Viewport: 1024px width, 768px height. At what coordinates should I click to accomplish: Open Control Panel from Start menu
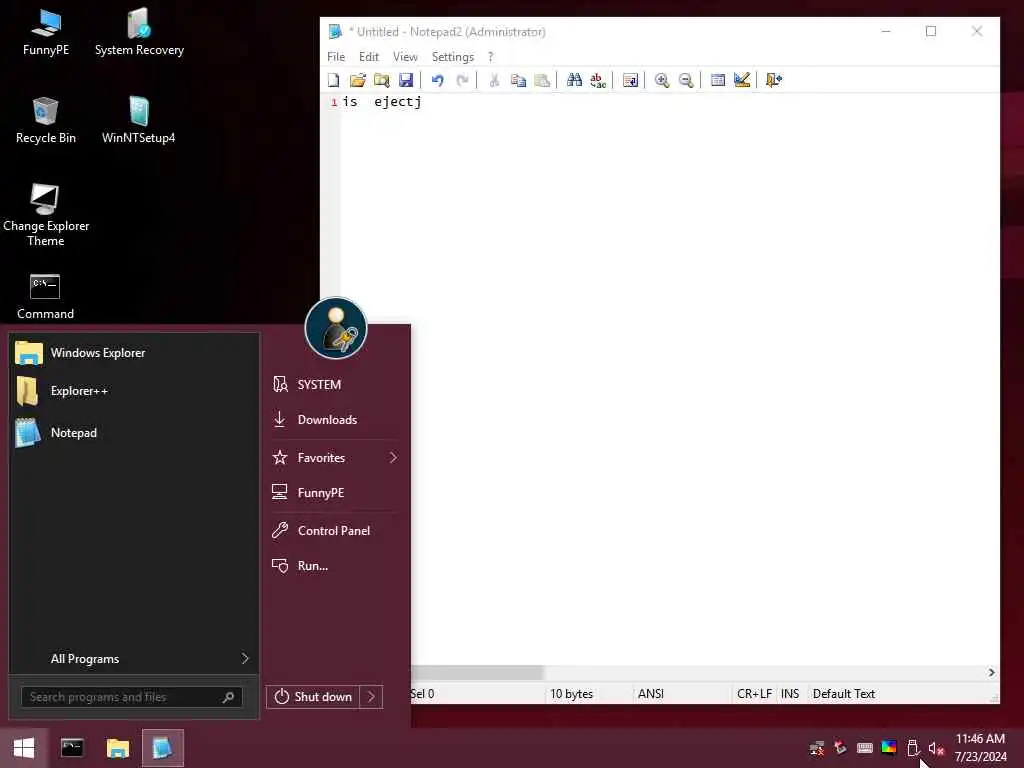tap(334, 531)
